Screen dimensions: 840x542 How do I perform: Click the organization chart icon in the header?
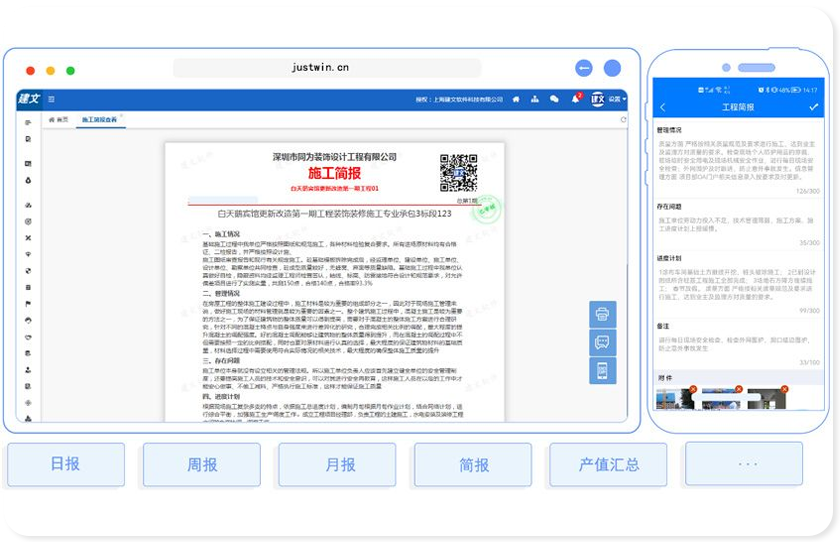click(535, 99)
